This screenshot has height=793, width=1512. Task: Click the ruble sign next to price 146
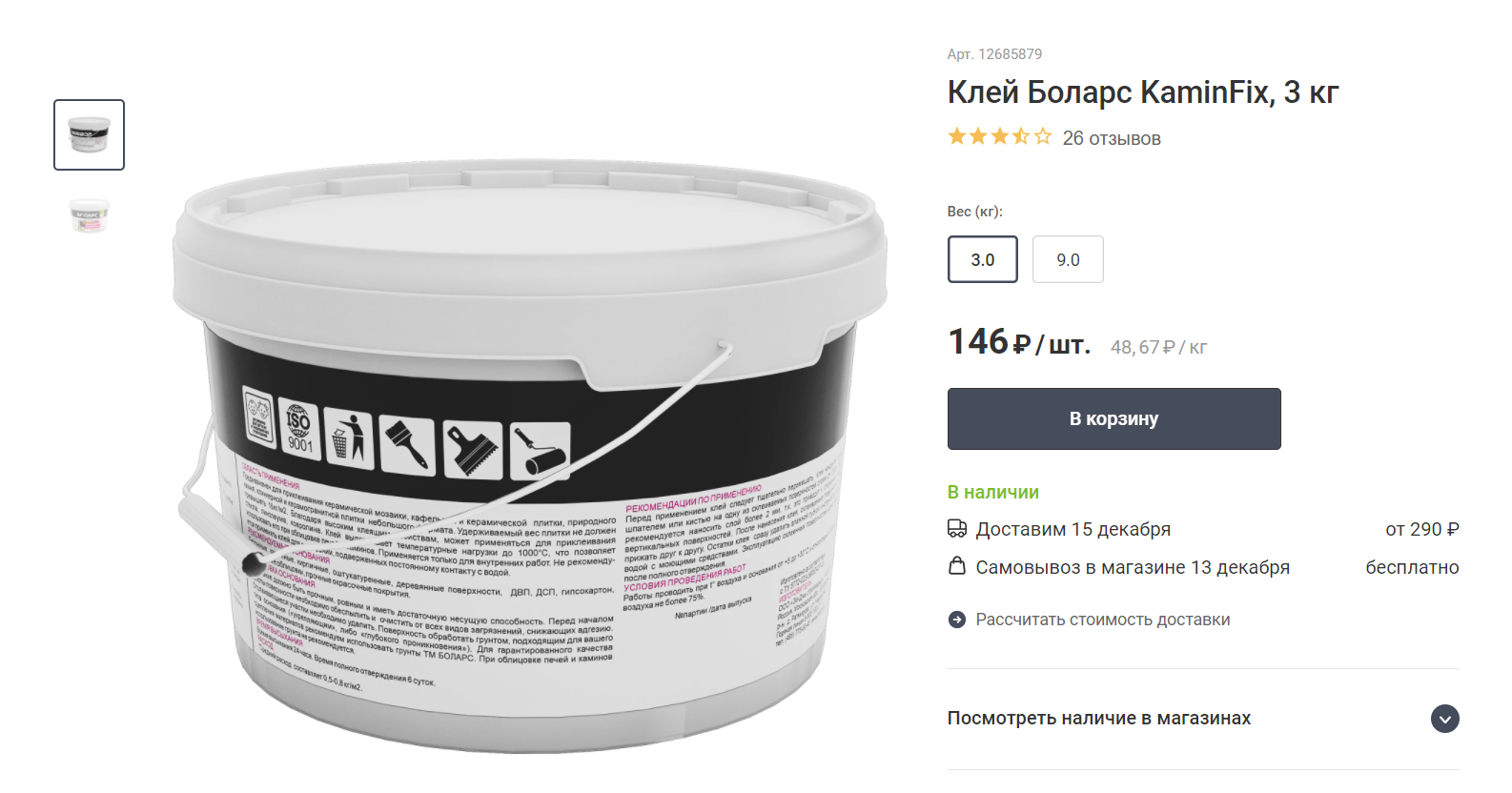1021,344
